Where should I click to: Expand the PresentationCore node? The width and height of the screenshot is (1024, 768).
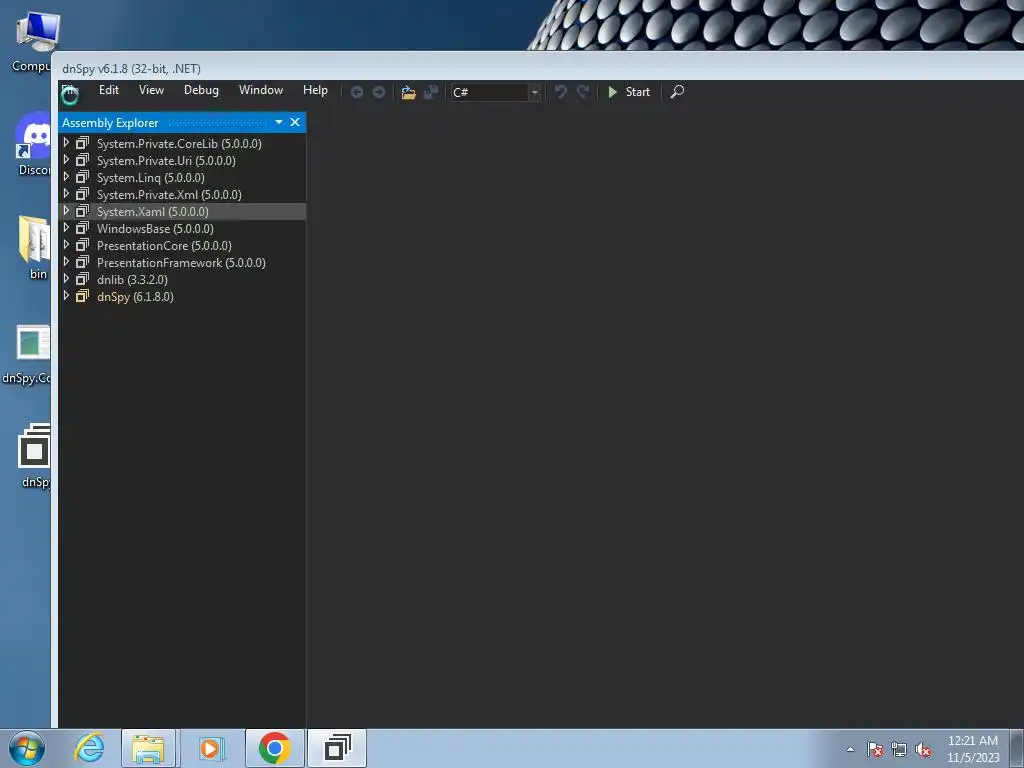[66, 244]
